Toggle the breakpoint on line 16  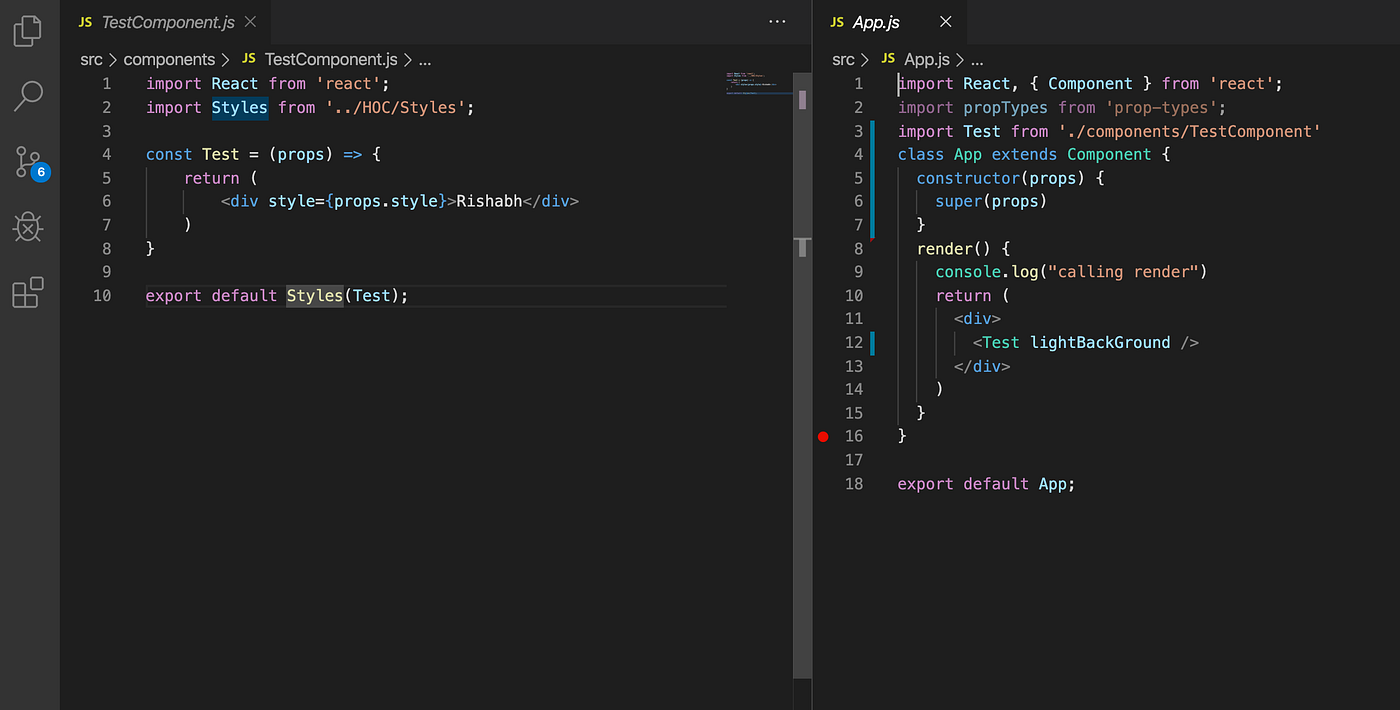coord(823,436)
